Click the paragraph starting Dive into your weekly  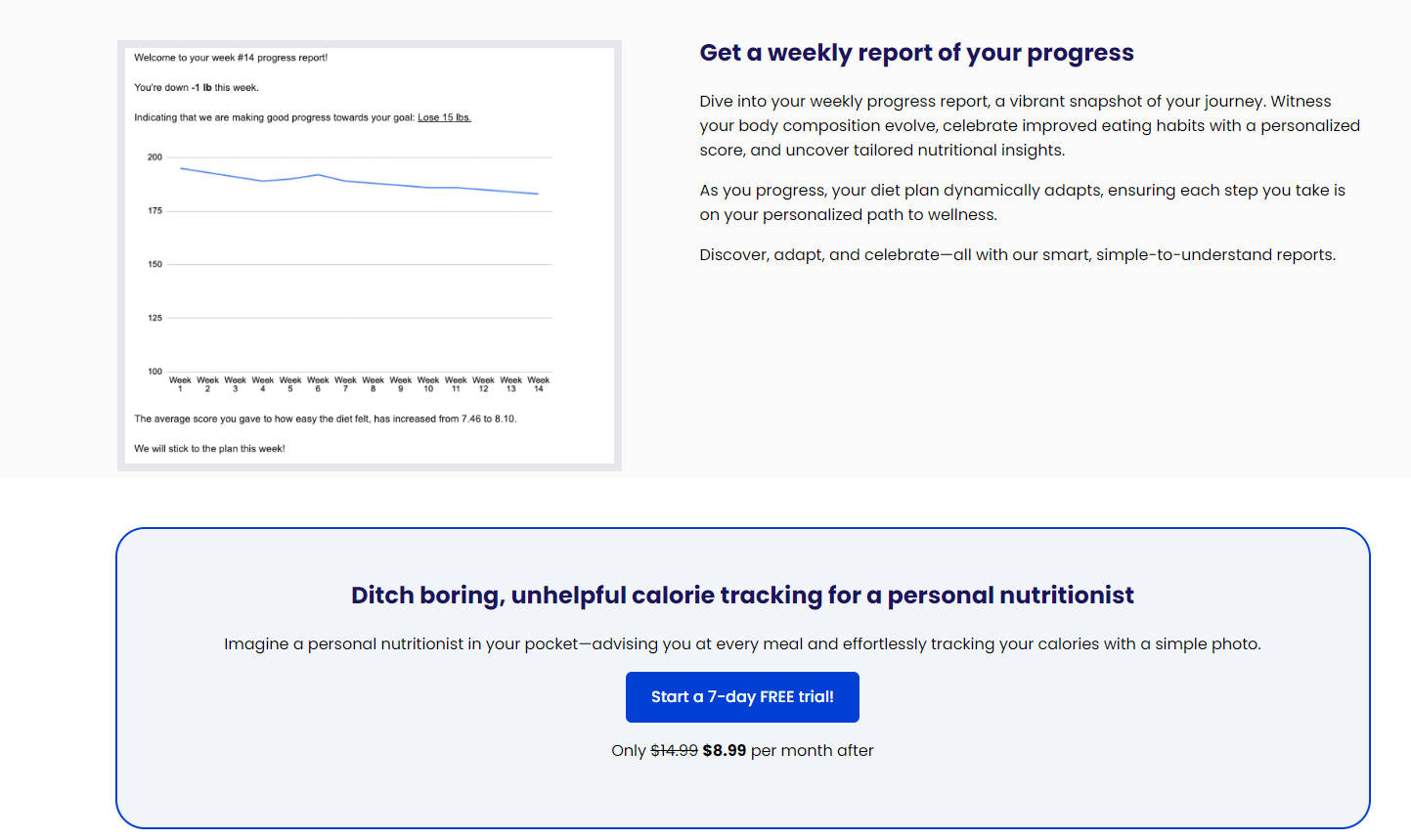click(x=1029, y=126)
